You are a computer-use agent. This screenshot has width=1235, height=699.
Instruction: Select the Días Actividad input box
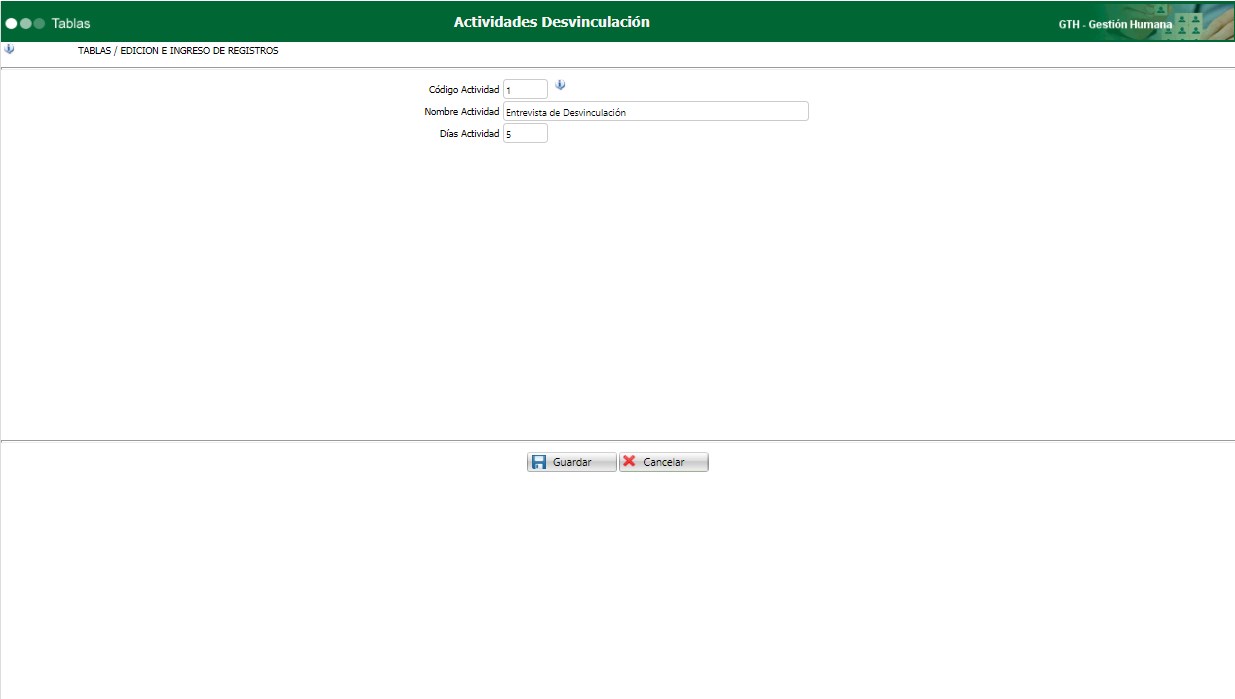(x=525, y=133)
